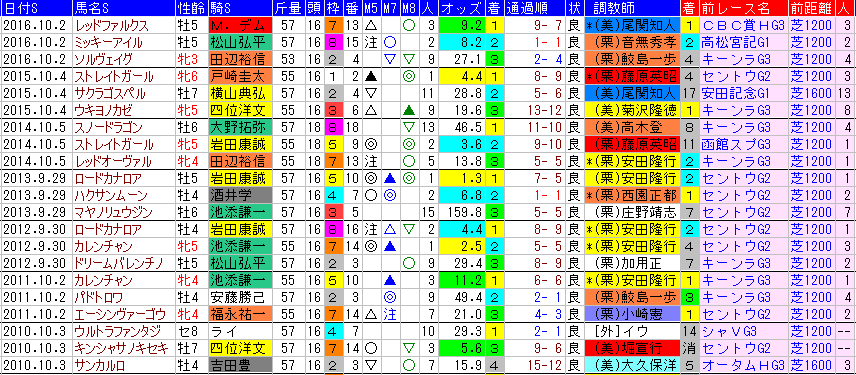
Task: Select trainer cell (栗)庄野靖志
Action: pyautogui.click(x=631, y=212)
